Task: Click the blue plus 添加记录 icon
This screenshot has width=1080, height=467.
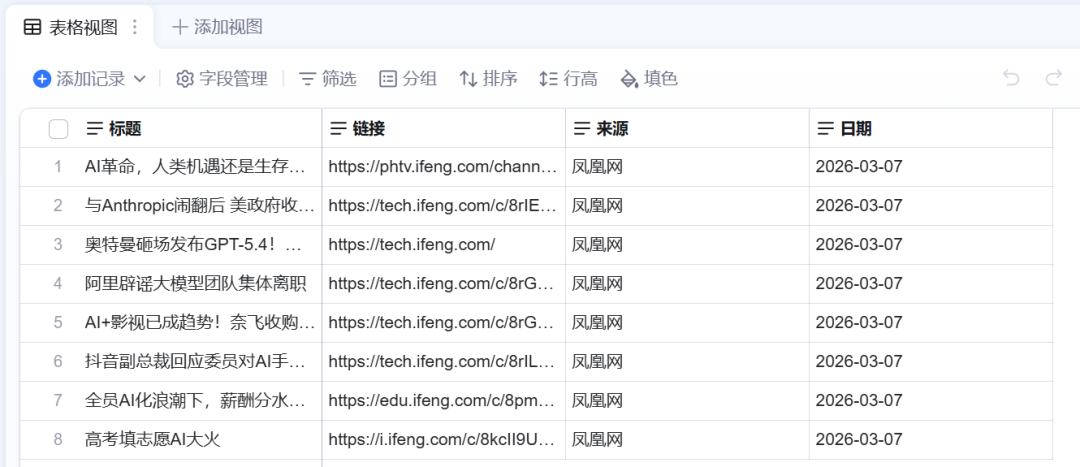Action: pyautogui.click(x=42, y=79)
